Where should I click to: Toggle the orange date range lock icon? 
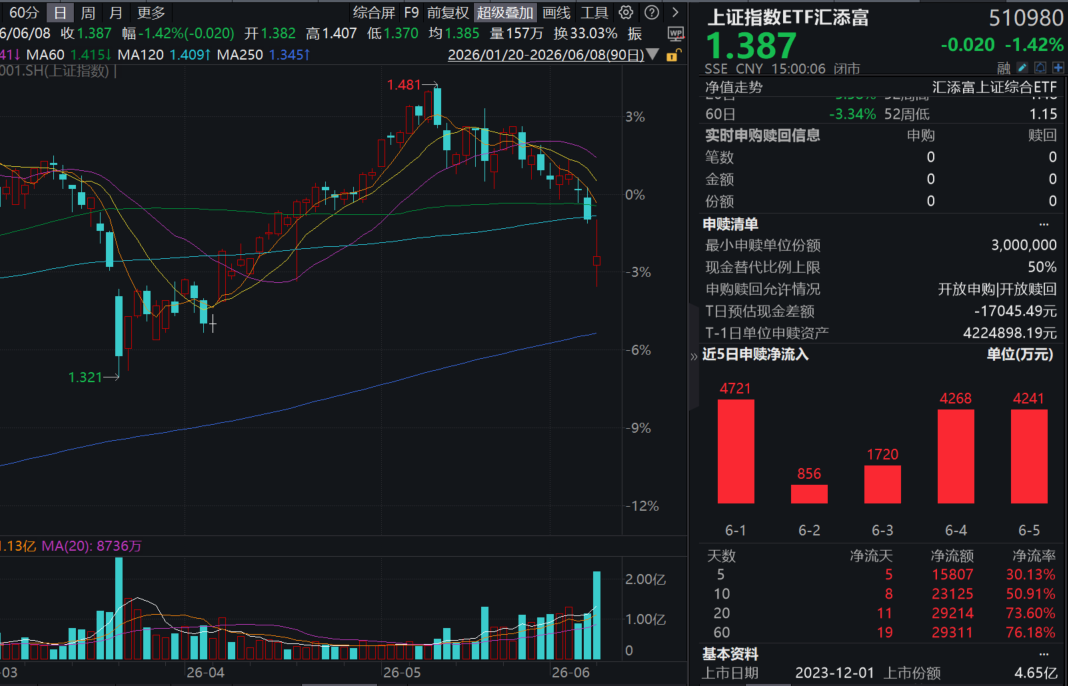pyautogui.click(x=673, y=55)
